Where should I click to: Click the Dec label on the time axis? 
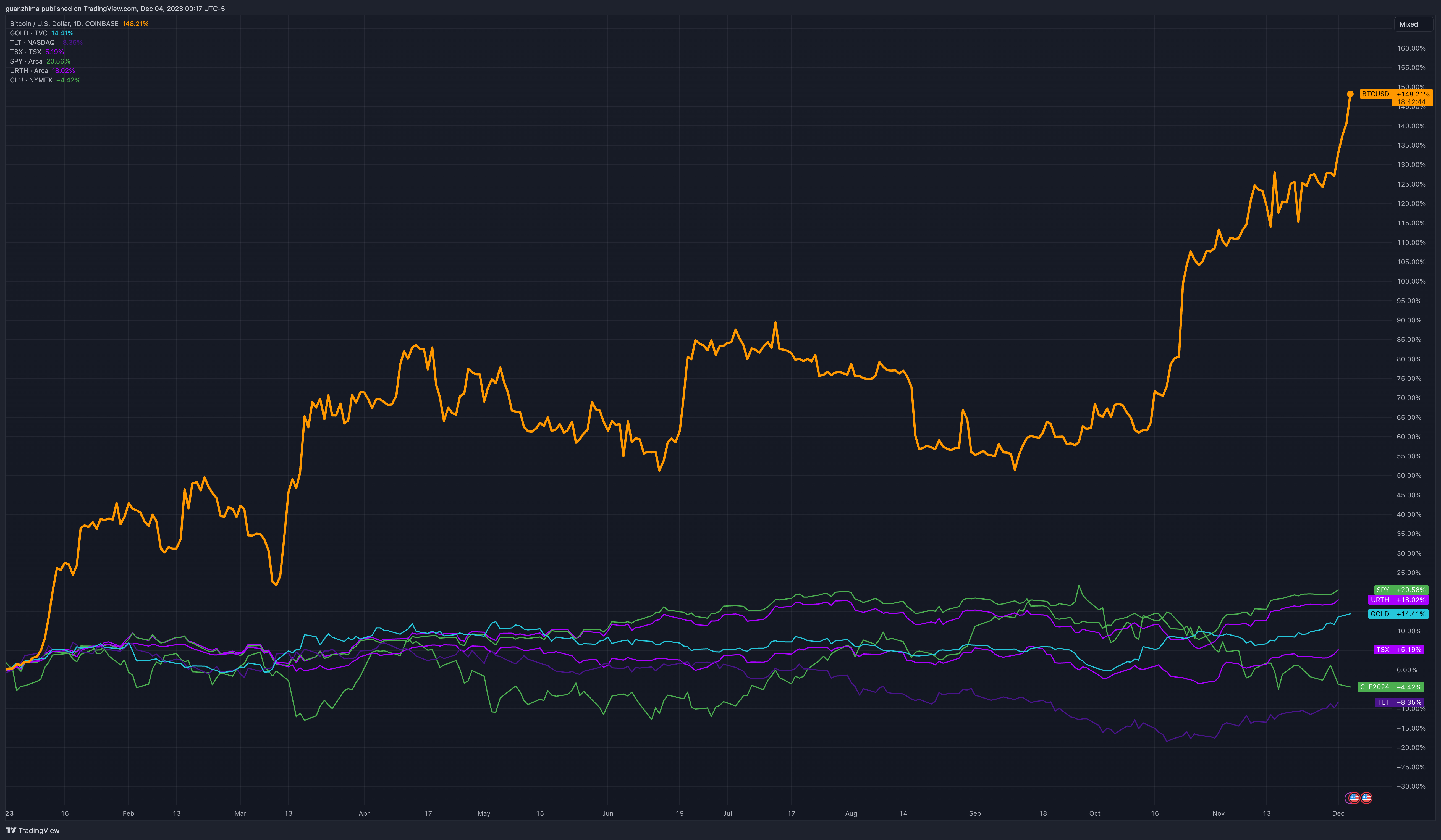(x=1339, y=813)
